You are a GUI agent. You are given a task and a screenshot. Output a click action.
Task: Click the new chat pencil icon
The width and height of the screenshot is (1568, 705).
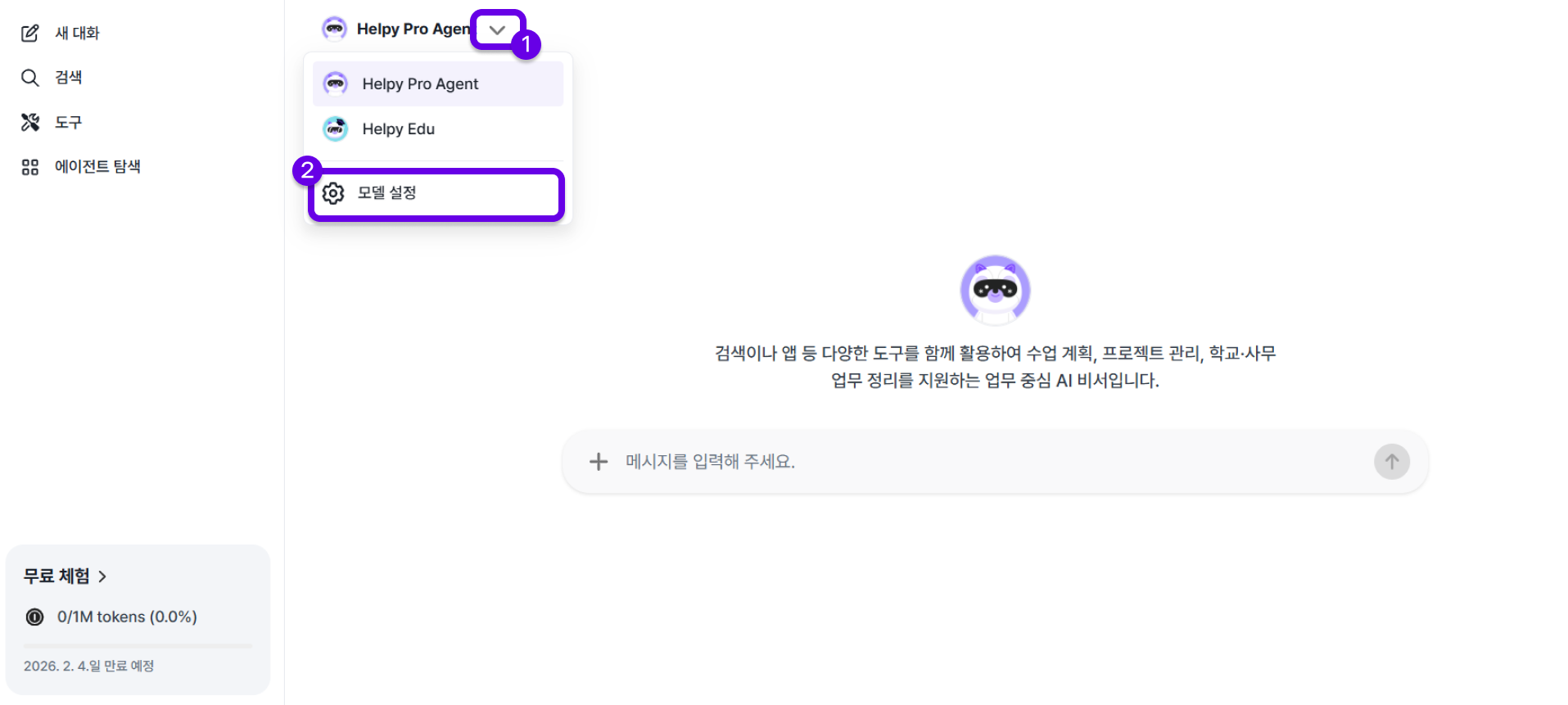tap(30, 33)
